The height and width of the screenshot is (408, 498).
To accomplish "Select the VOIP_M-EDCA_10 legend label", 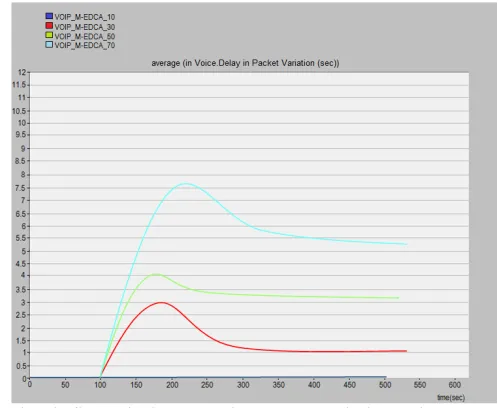I will (85, 17).
